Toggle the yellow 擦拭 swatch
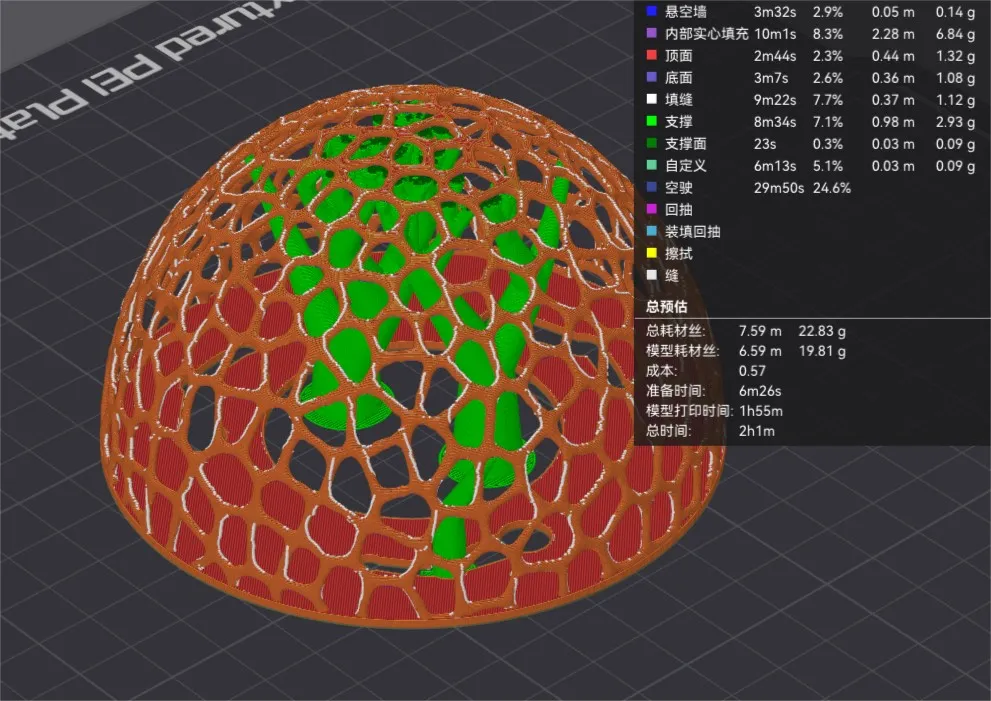The width and height of the screenshot is (991, 701). tap(652, 253)
